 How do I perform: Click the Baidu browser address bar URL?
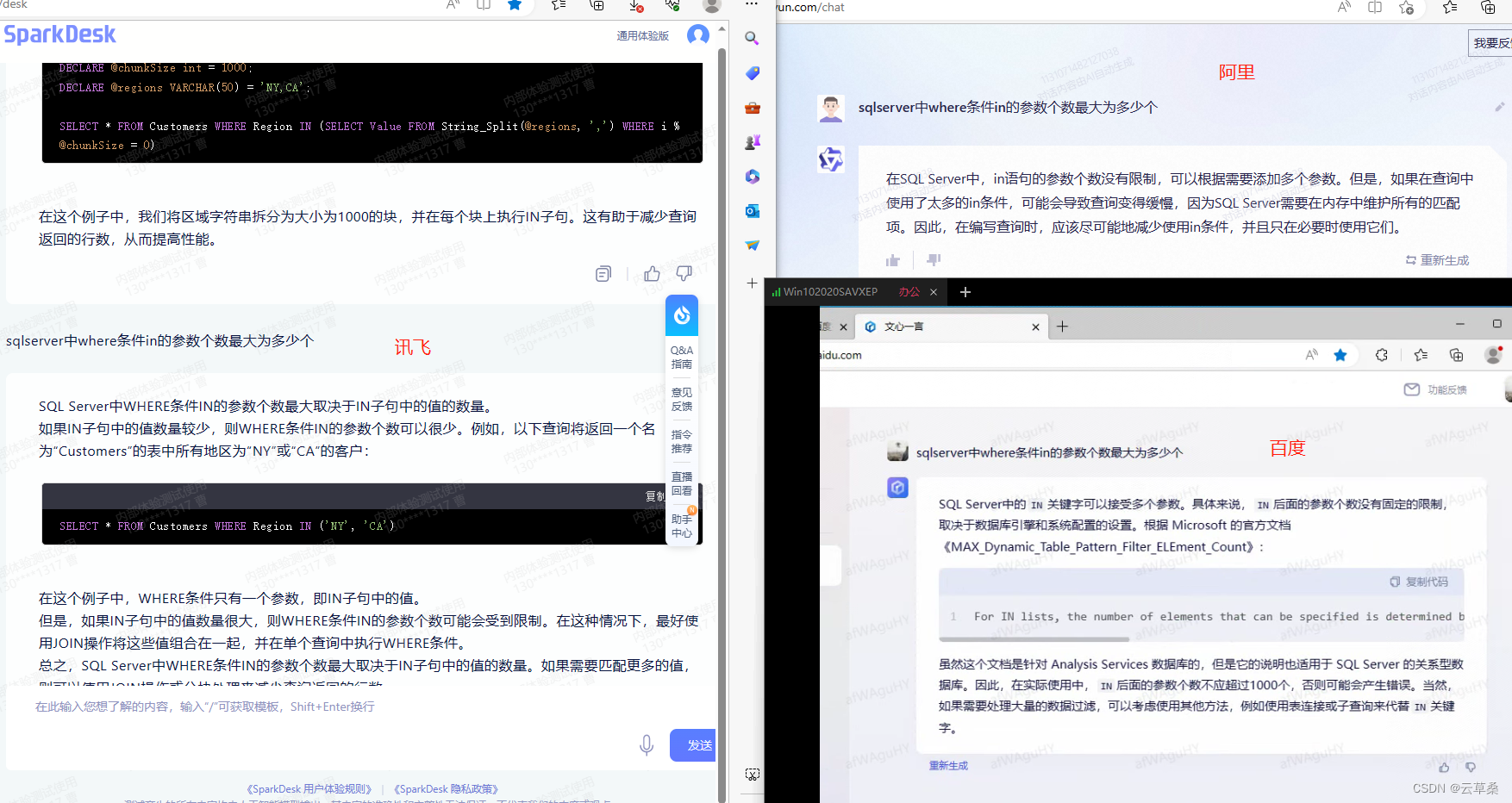point(840,355)
